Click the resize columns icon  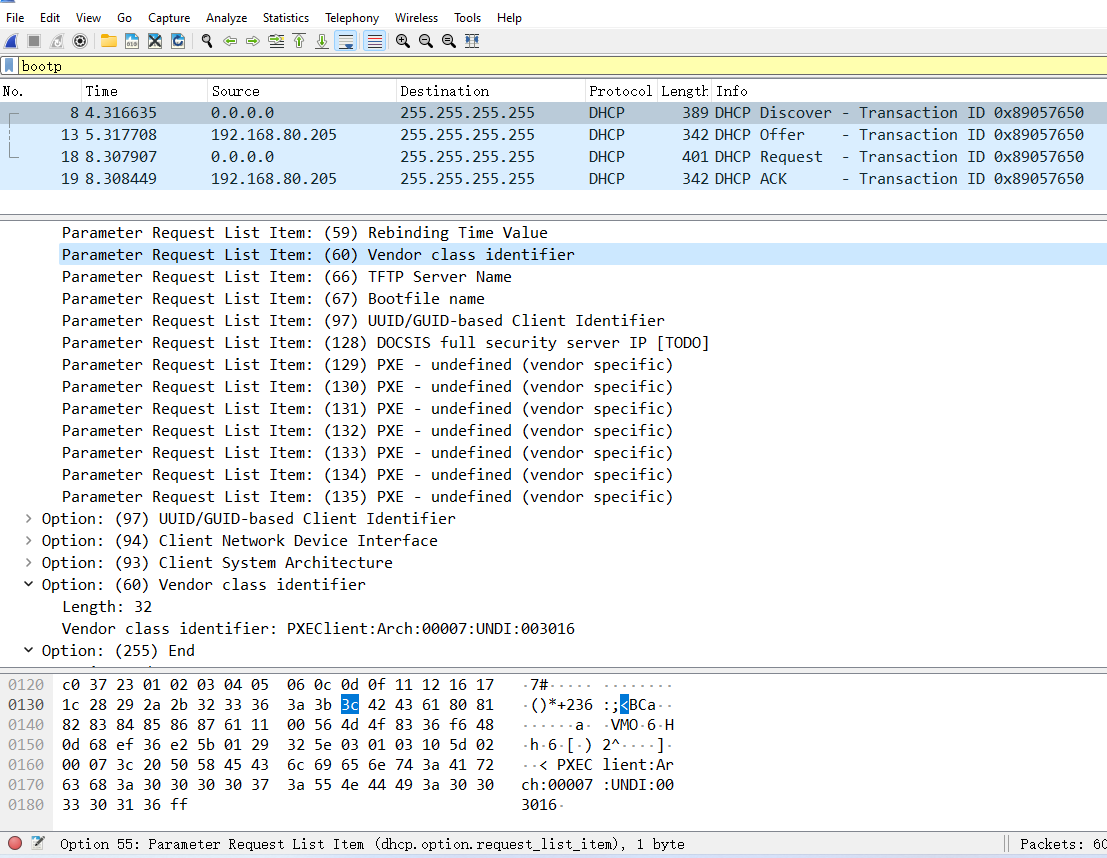click(472, 41)
